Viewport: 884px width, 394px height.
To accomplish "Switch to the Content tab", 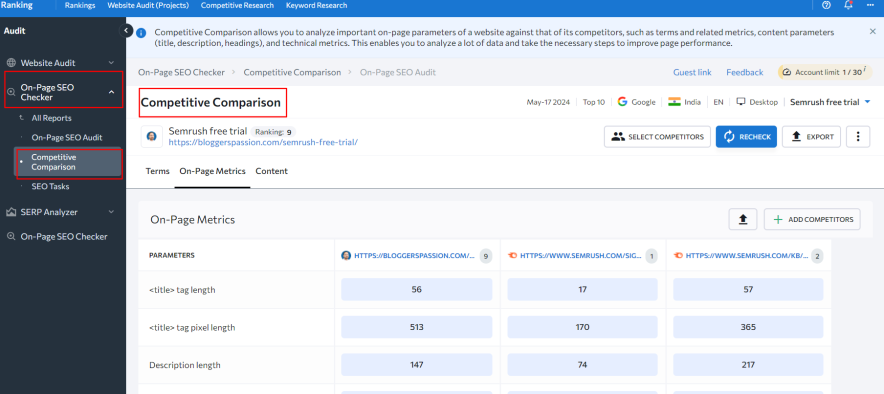I will click(272, 171).
